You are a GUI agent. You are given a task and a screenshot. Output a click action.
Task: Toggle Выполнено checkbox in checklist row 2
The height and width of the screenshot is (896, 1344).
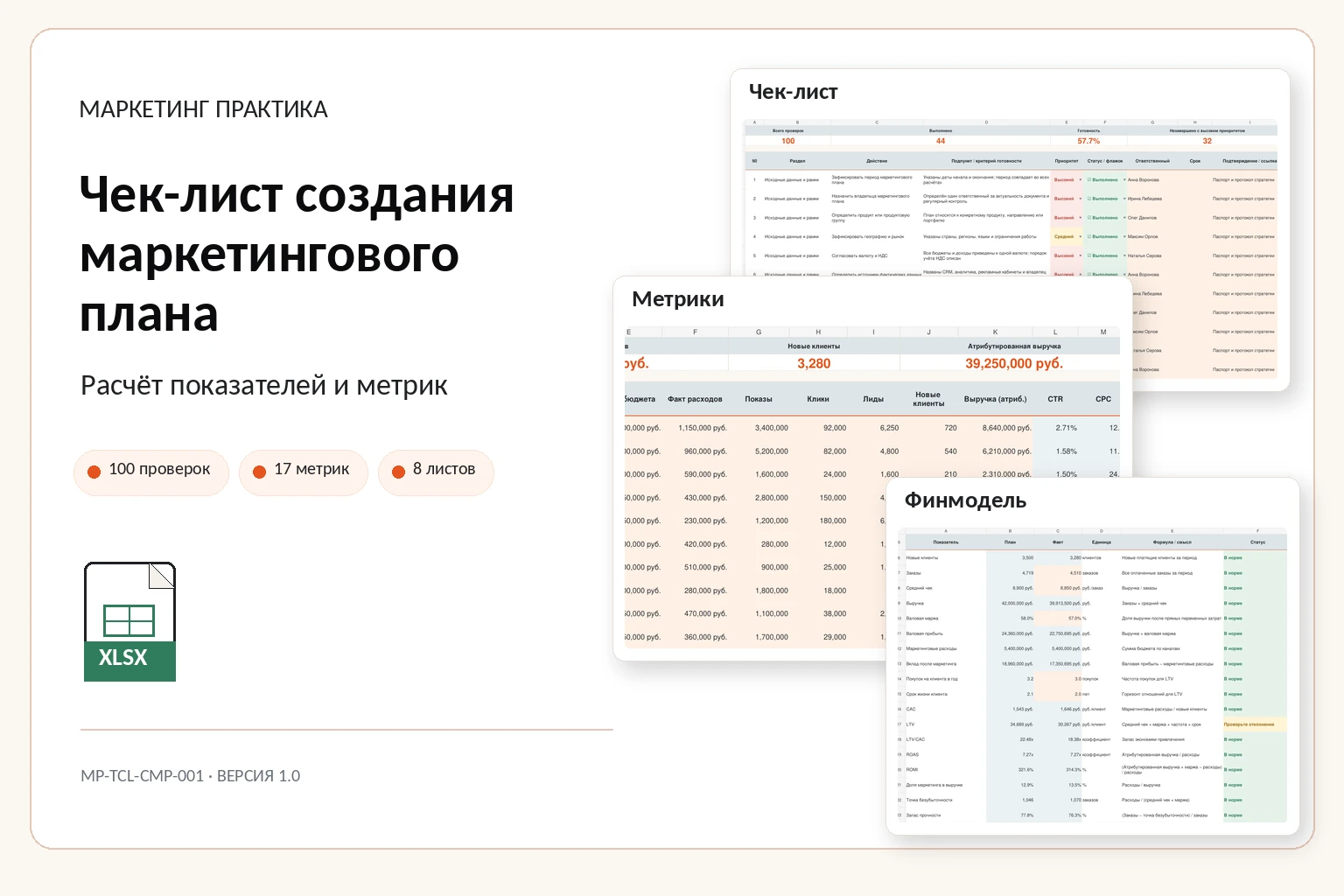(1089, 199)
